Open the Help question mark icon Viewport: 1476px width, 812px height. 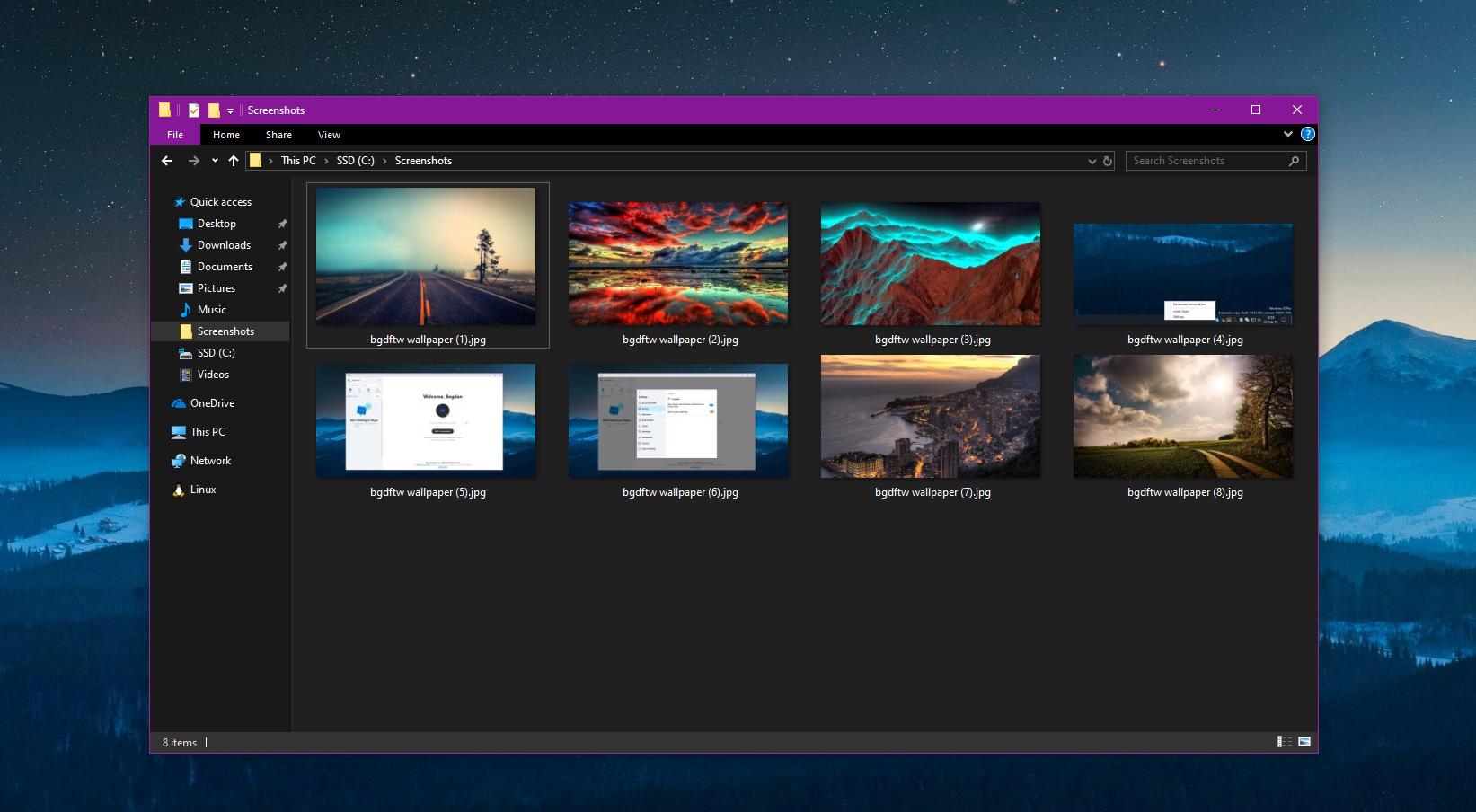[1308, 133]
